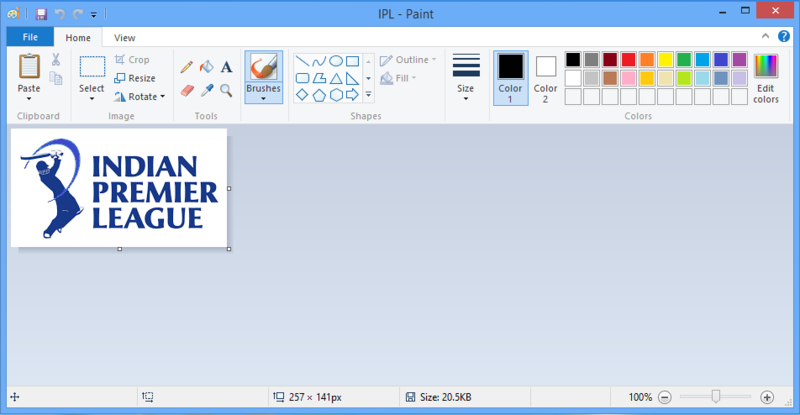Select the Pencil tool

point(186,67)
